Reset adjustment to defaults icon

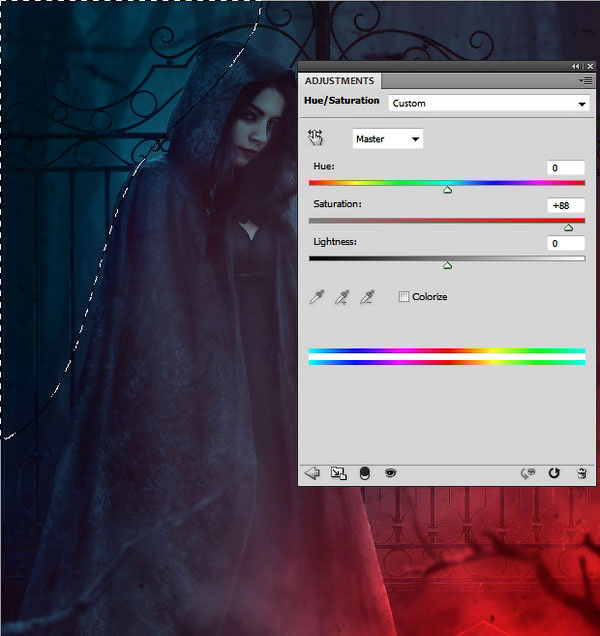(x=554, y=473)
